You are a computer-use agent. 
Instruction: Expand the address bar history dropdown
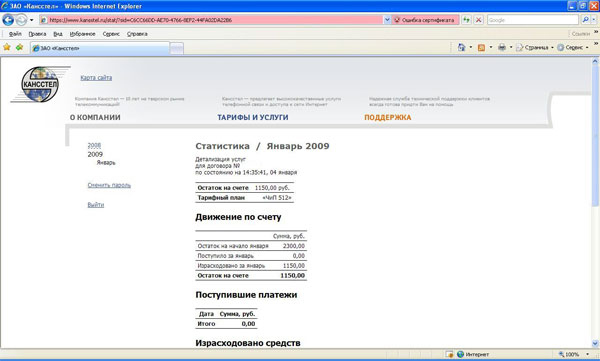coord(387,20)
